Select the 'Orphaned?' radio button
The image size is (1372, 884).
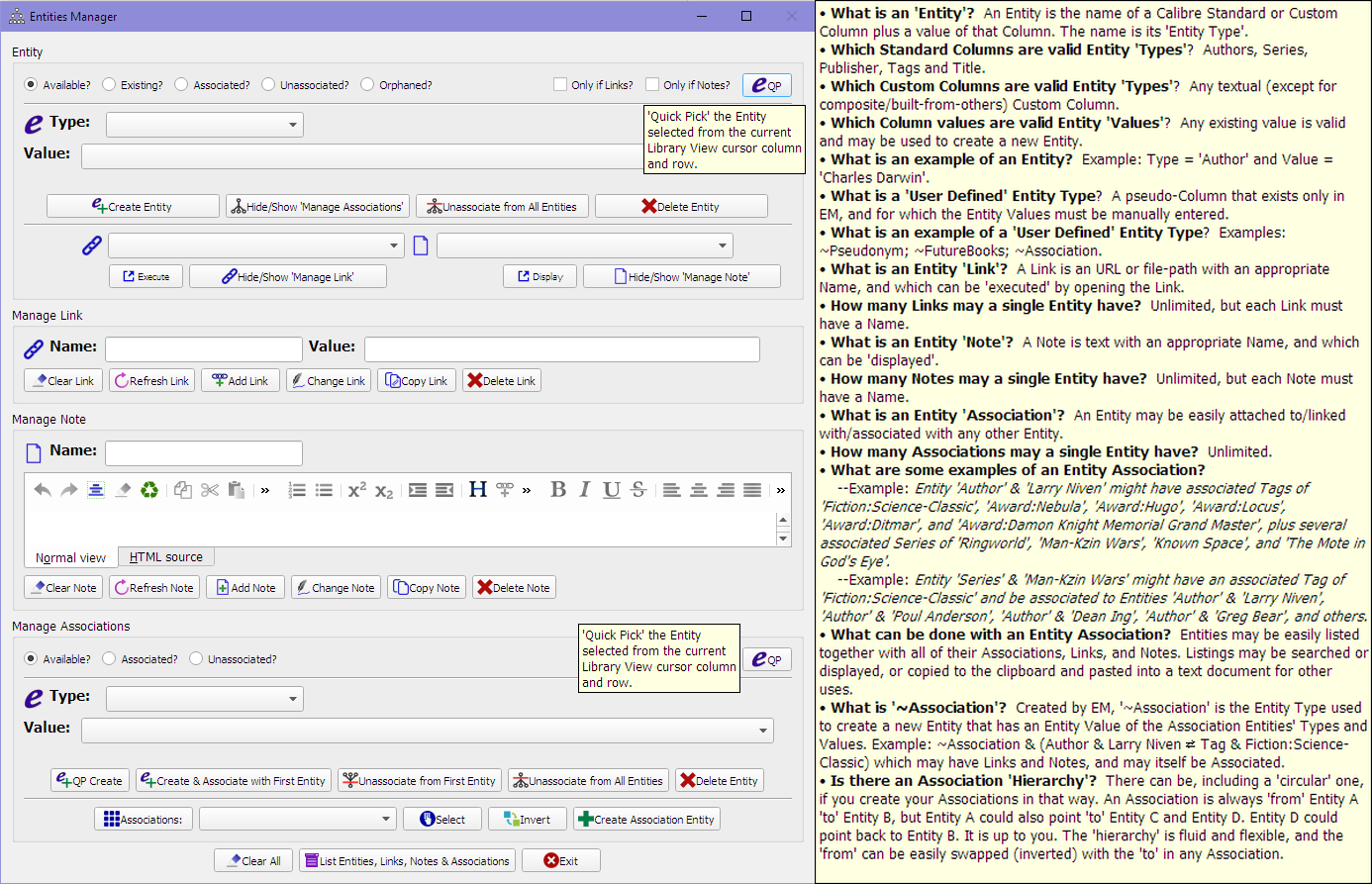click(x=367, y=85)
